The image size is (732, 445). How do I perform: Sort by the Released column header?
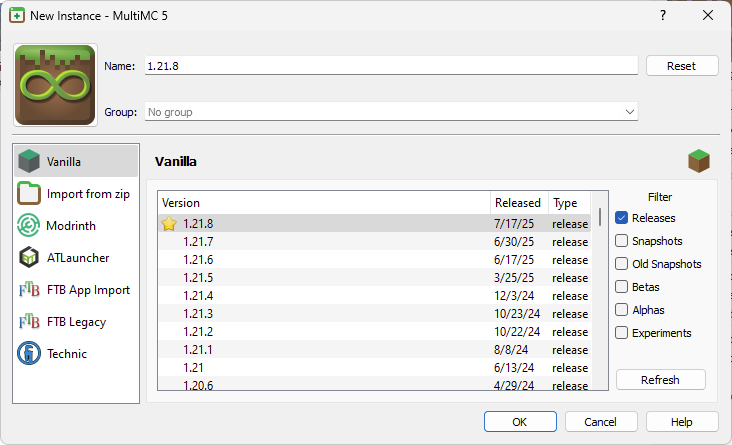coord(519,203)
